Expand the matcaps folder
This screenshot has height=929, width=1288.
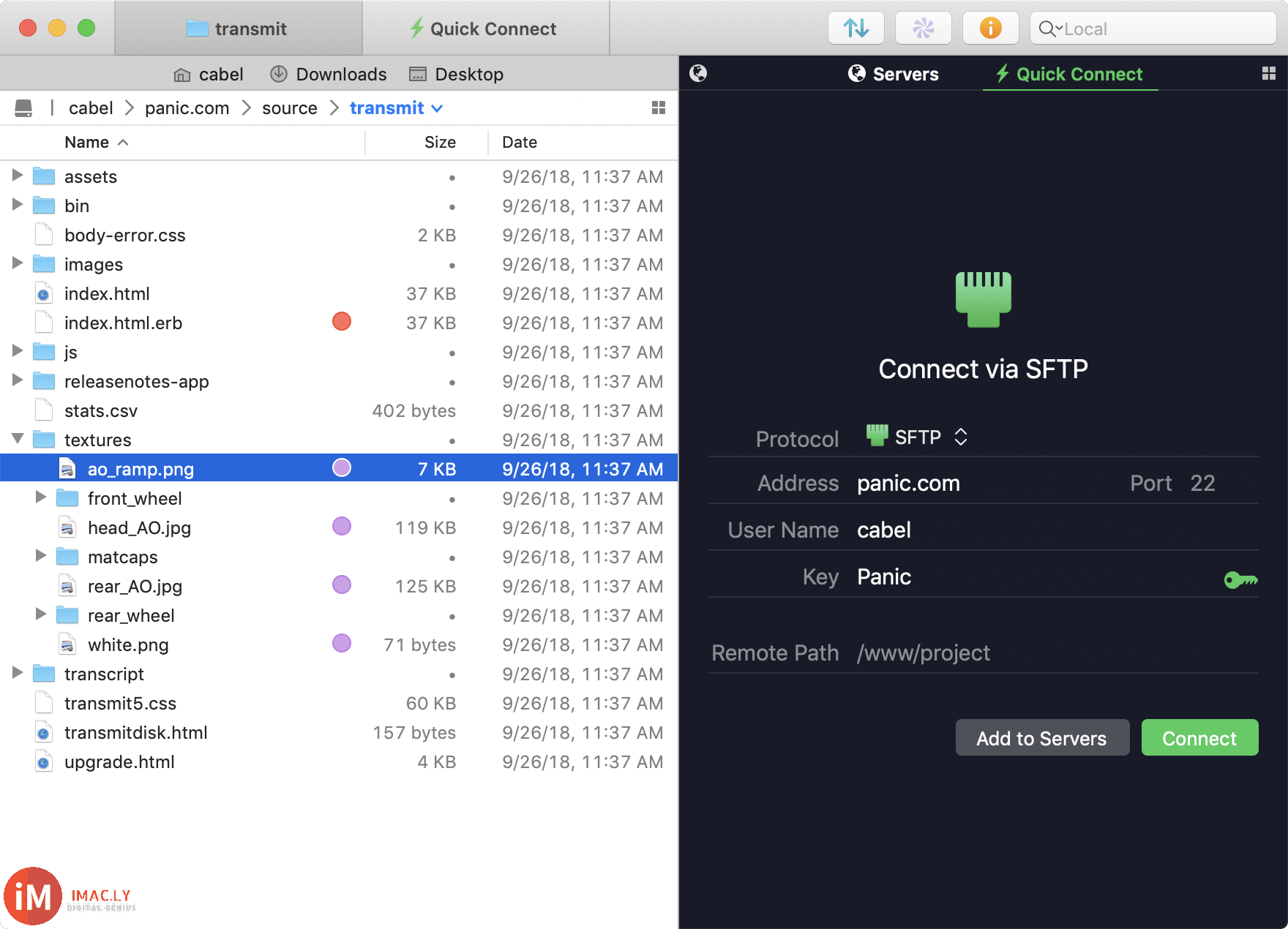[41, 556]
